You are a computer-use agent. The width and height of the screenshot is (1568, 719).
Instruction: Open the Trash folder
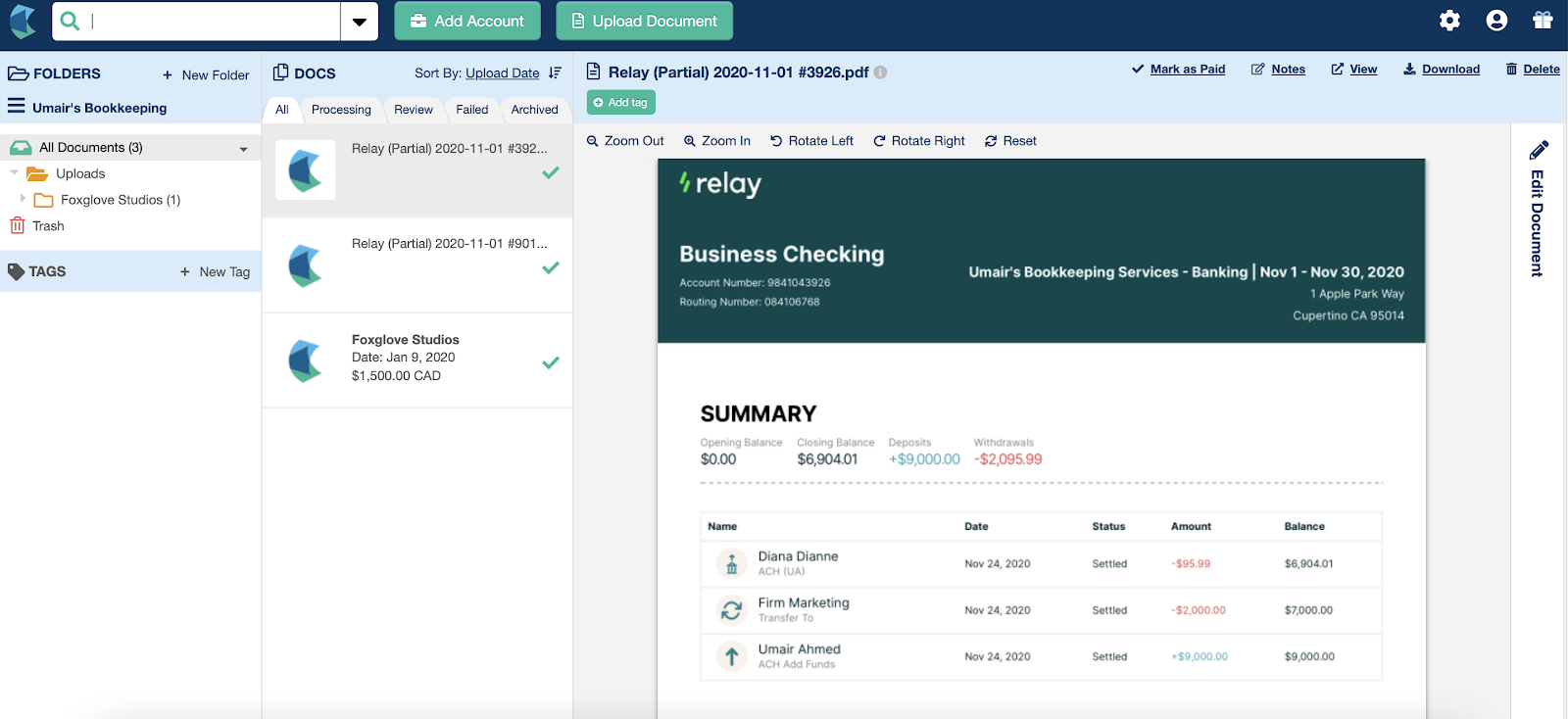[x=48, y=225]
